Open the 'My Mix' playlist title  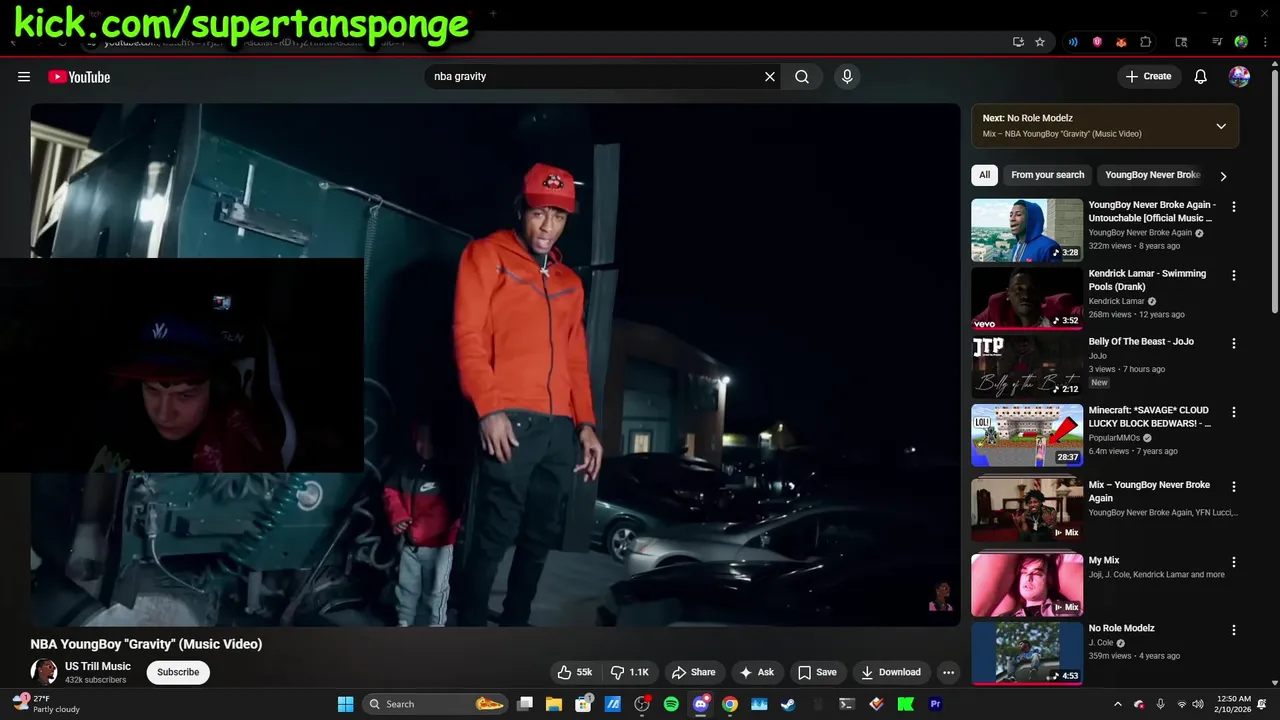coord(1104,561)
